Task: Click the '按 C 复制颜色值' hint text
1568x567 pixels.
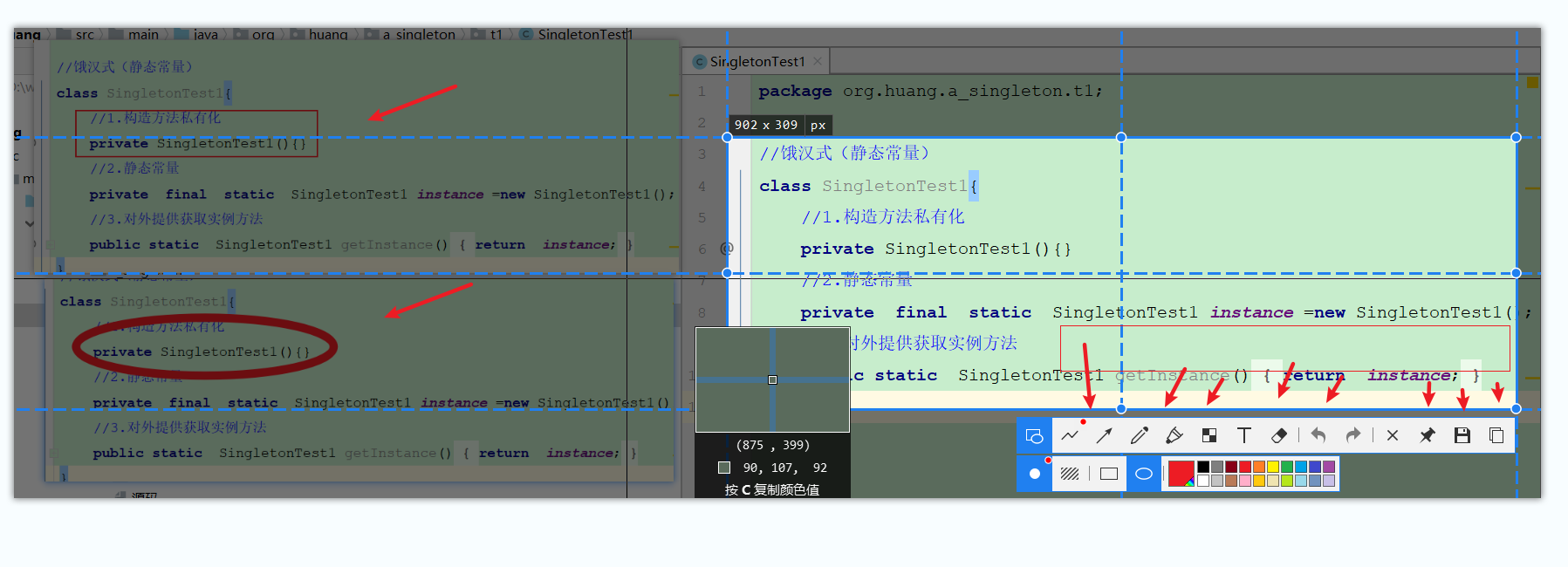Action: pos(772,489)
